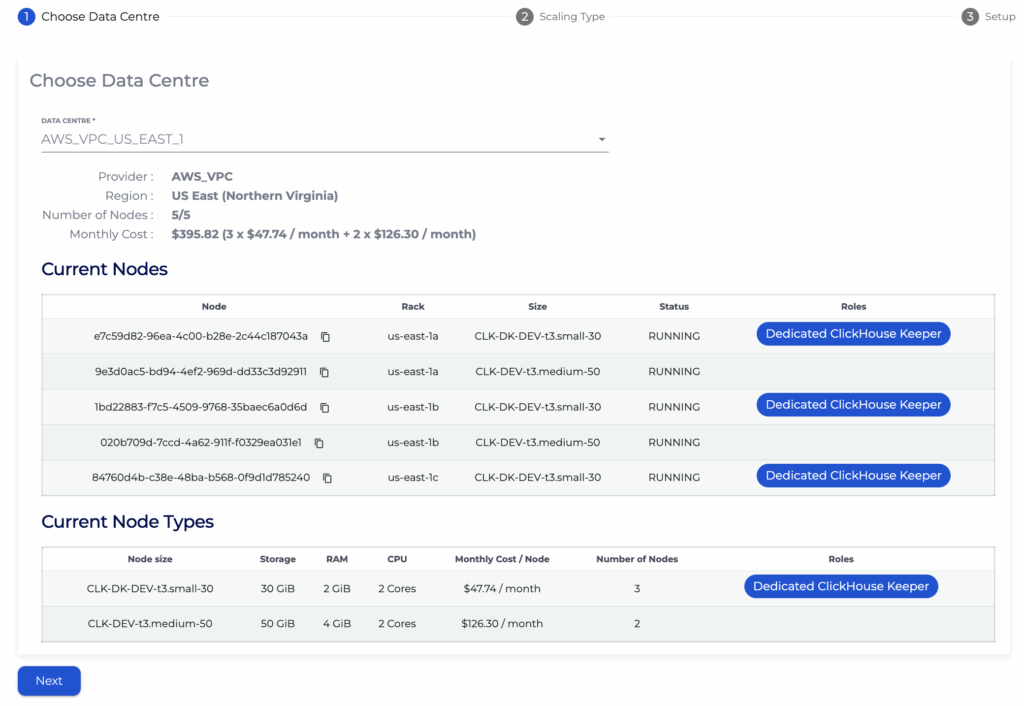Click the step 2 circle icon

tap(524, 17)
